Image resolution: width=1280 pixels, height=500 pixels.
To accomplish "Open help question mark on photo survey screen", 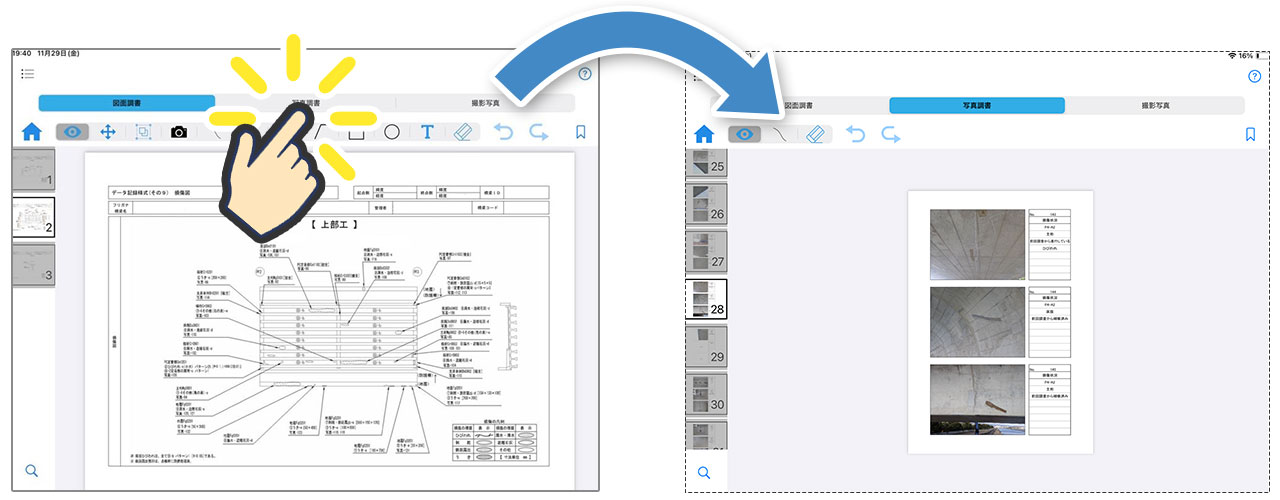I will click(1255, 76).
